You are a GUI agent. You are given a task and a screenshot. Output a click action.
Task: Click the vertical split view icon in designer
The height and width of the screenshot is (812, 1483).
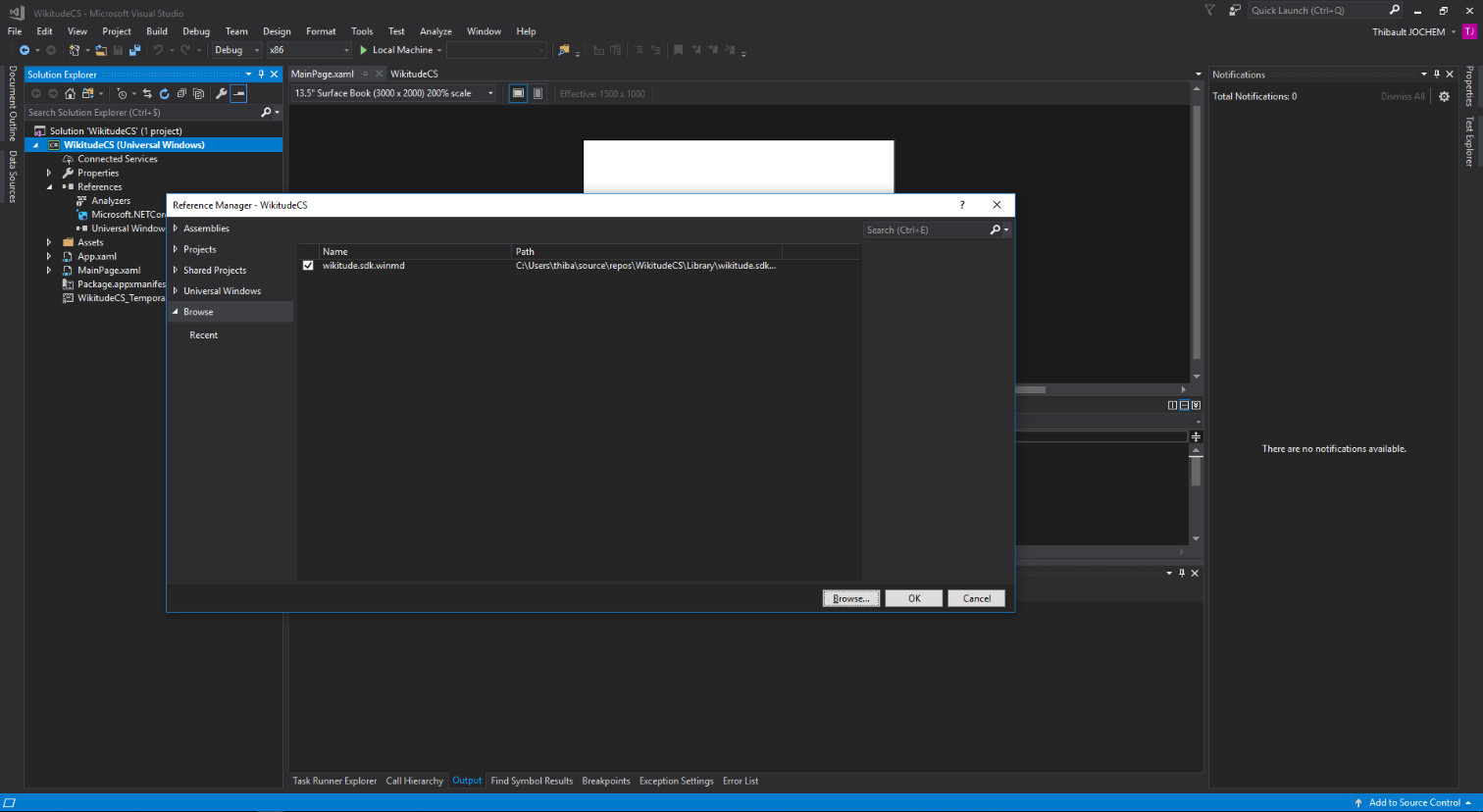click(1173, 405)
